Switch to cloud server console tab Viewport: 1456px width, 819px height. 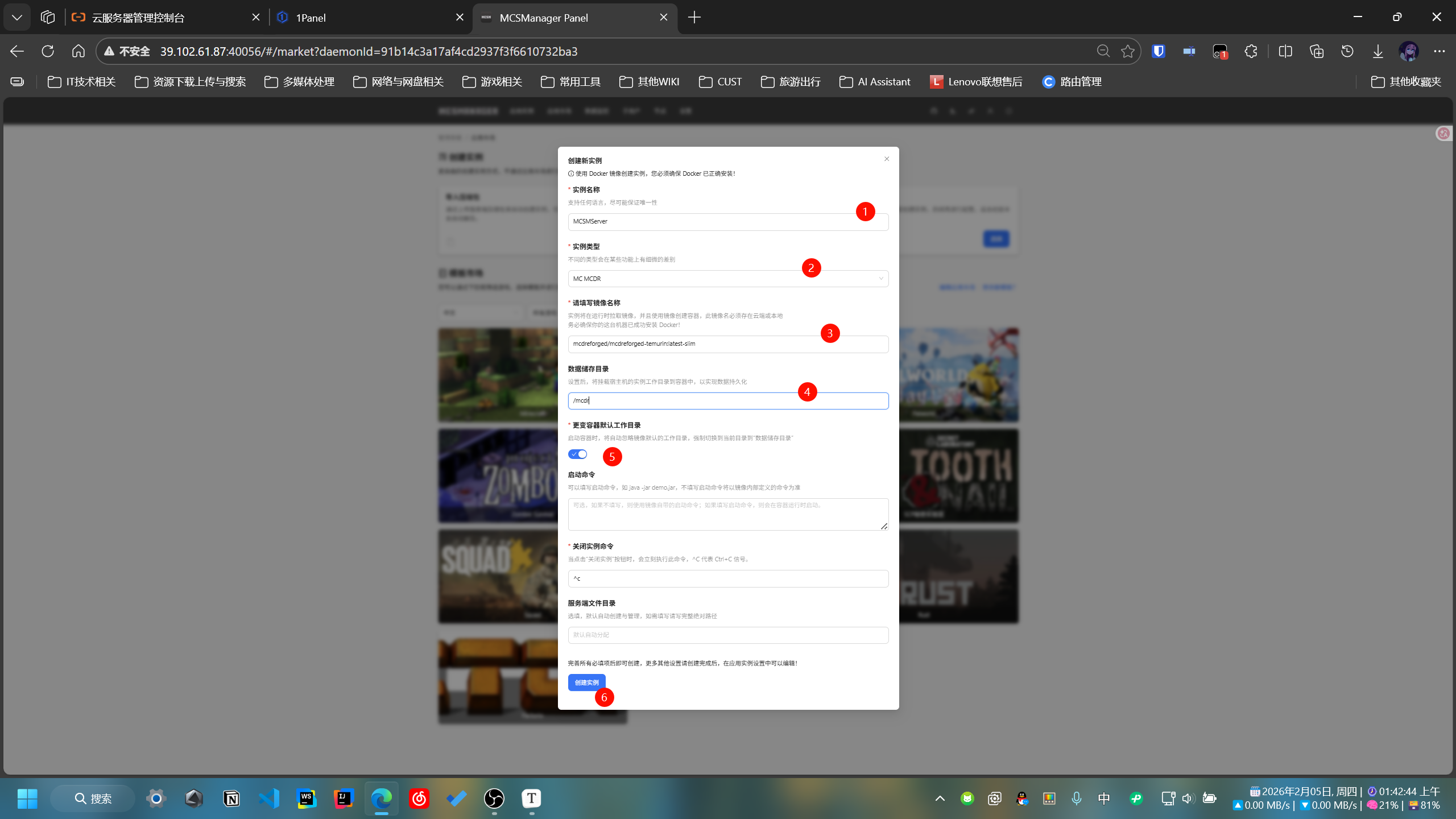[x=159, y=18]
